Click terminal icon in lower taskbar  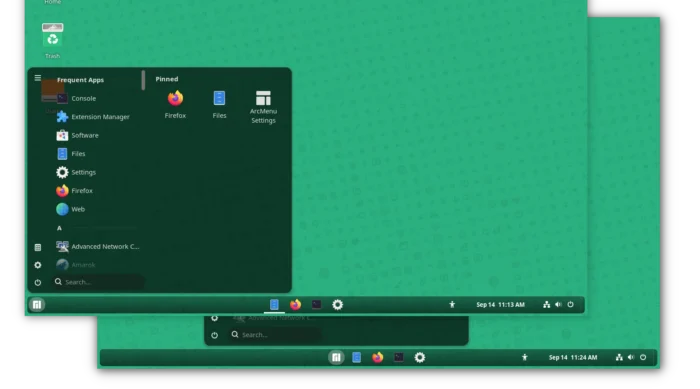pyautogui.click(x=399, y=357)
